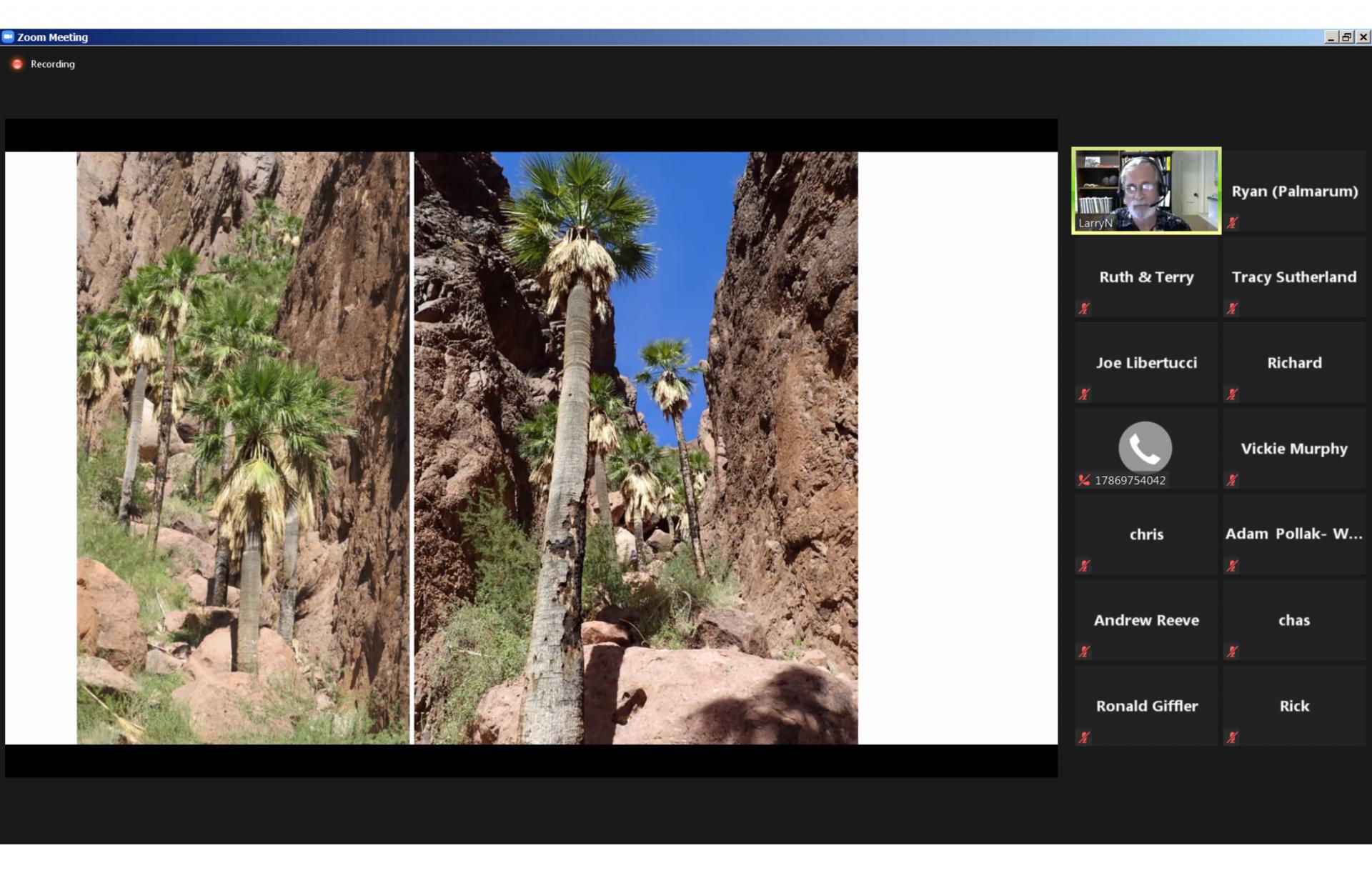Click the left shared palm canyon photo
The height and width of the screenshot is (873, 1372).
click(243, 448)
